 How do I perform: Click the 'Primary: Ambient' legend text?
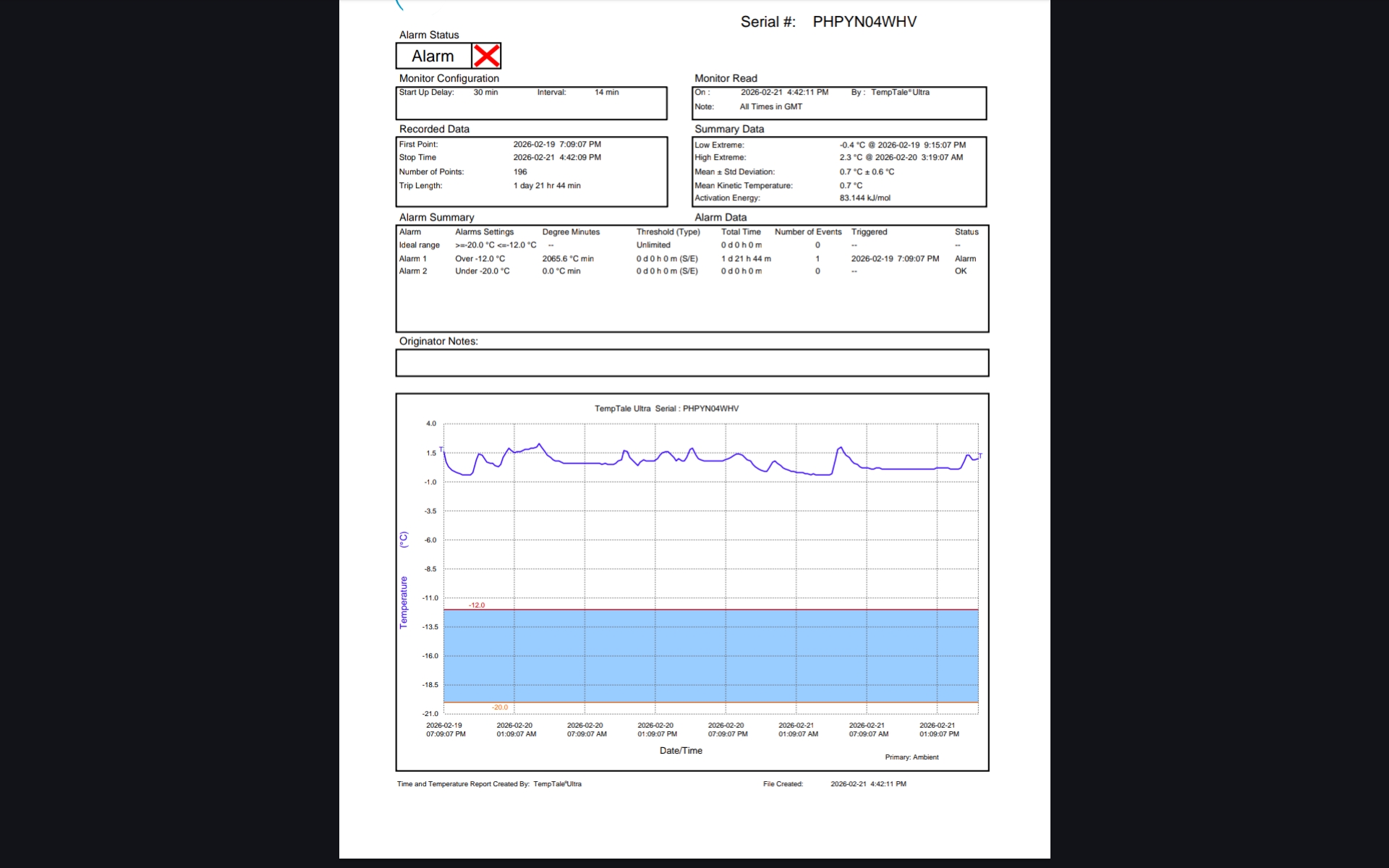coord(912,757)
